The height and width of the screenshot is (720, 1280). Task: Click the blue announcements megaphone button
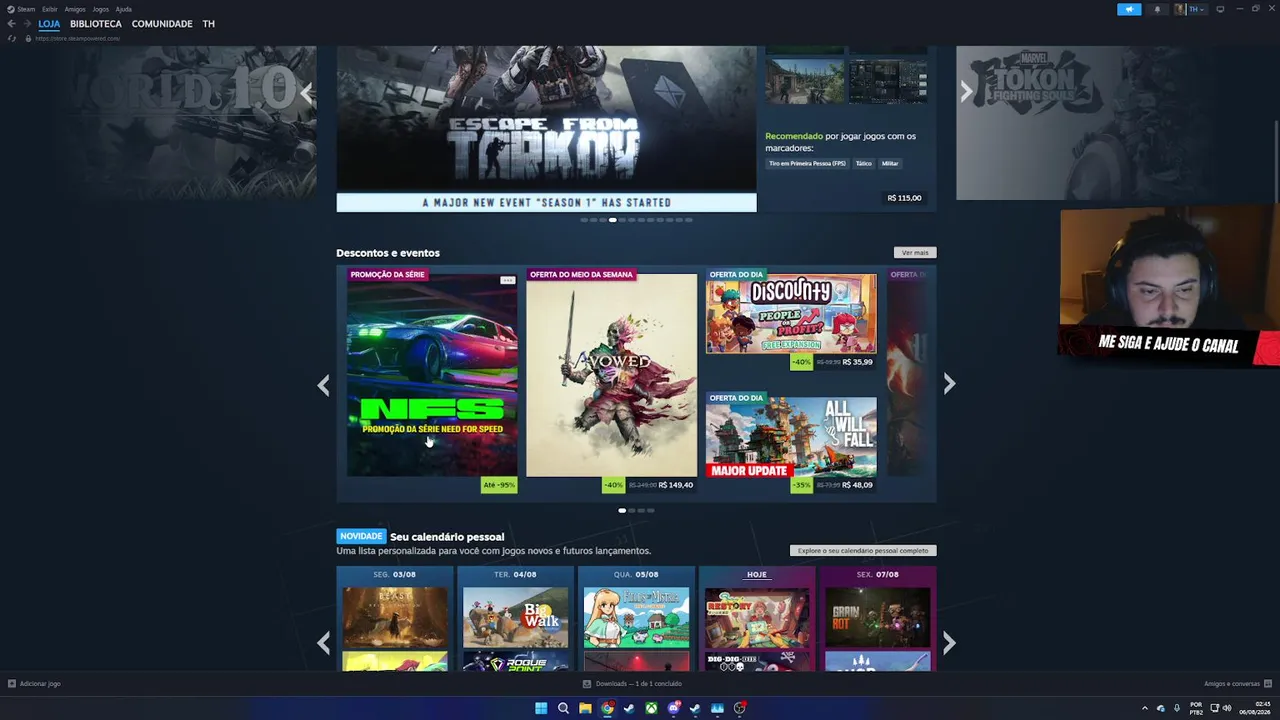tap(1129, 9)
